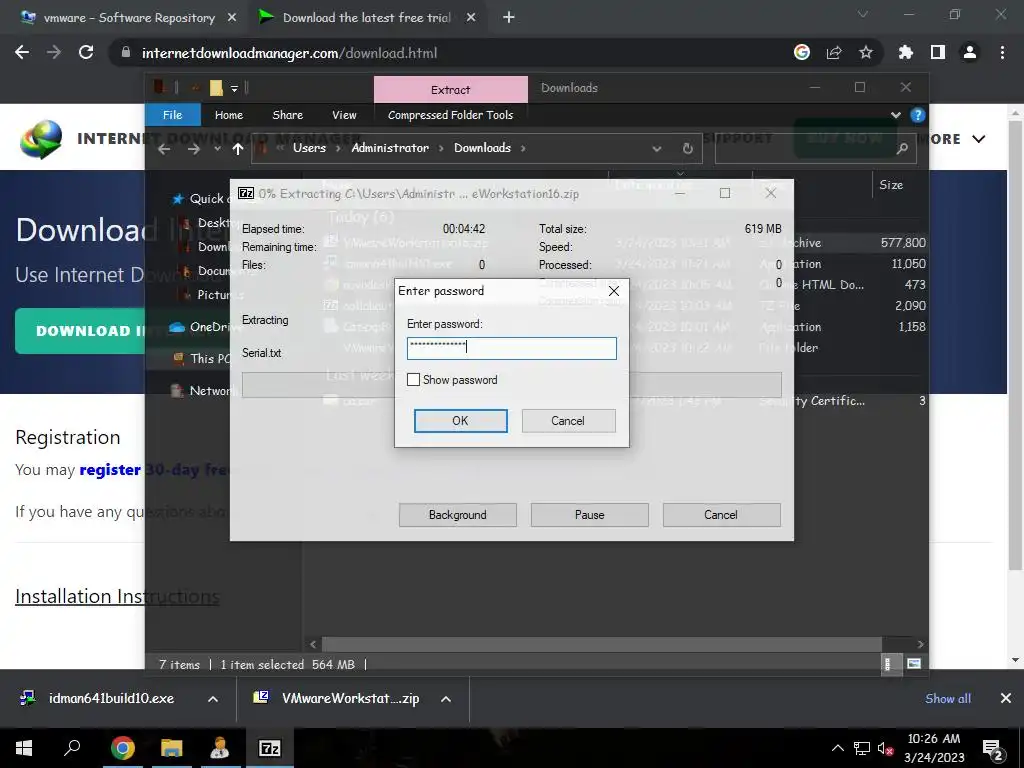Screen dimensions: 1024x768
Task: Open File menu in File Explorer
Action: [172, 115]
